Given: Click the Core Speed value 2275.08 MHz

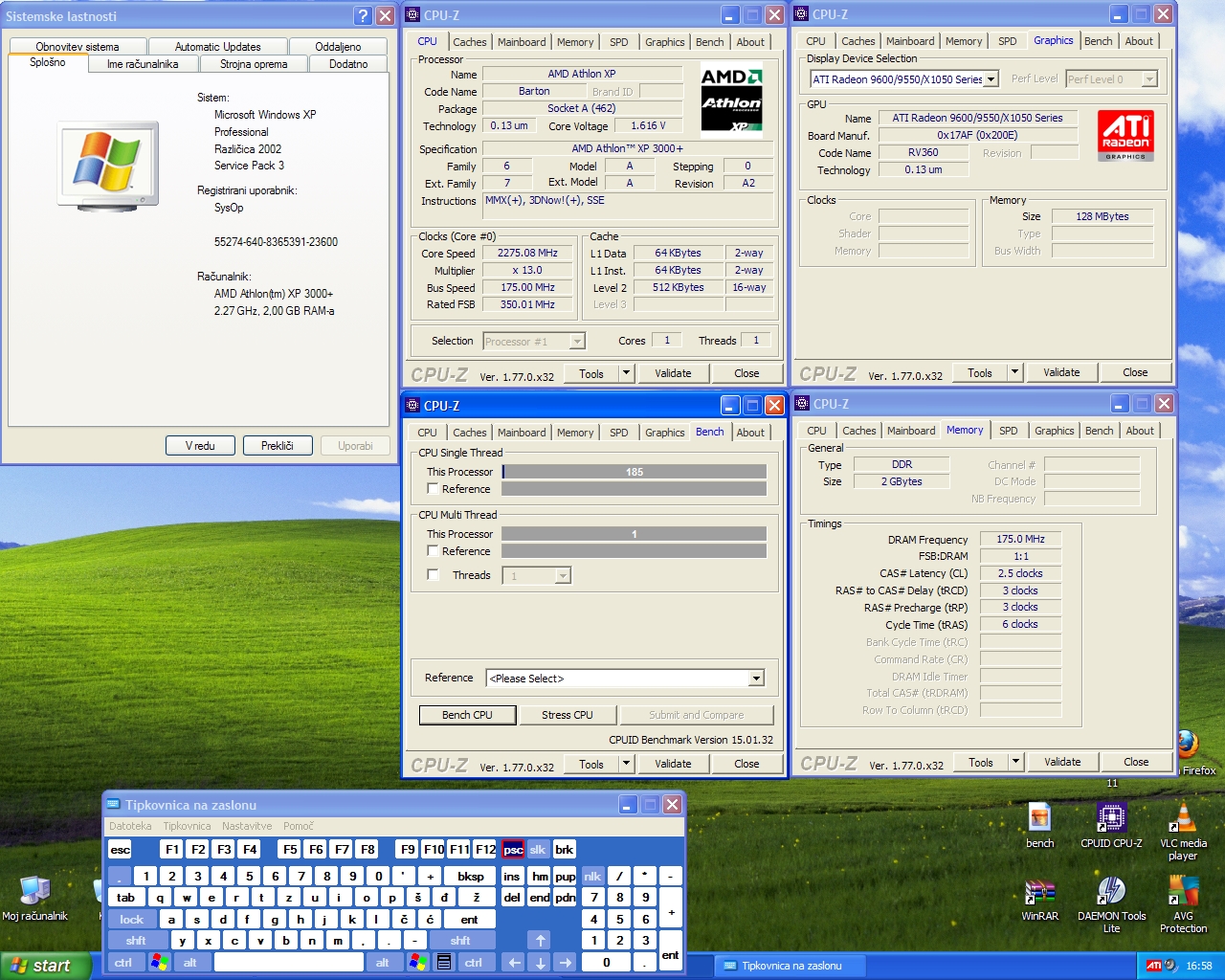Looking at the screenshot, I should (x=527, y=254).
